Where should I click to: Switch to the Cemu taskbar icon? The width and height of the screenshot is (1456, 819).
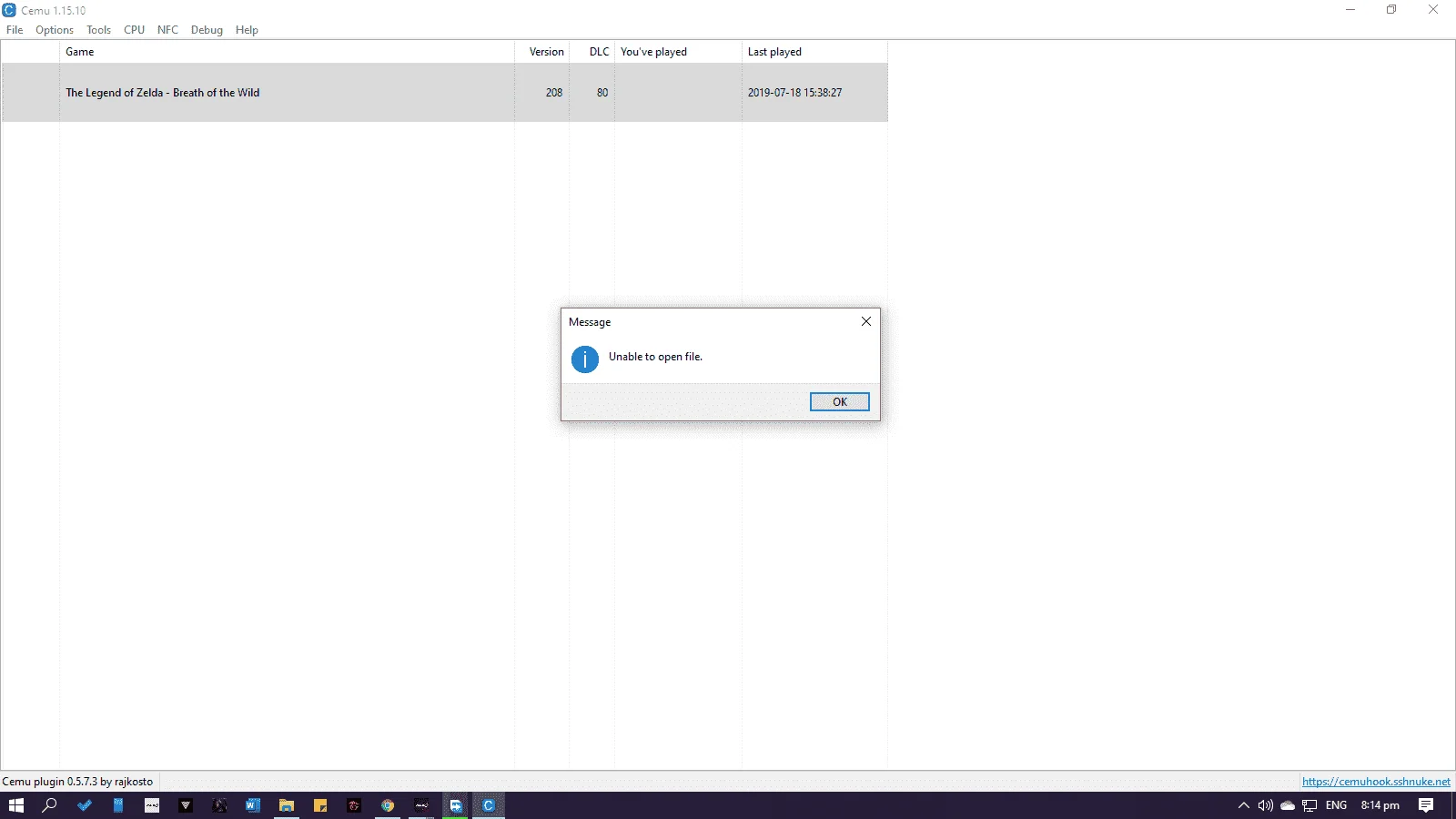pyautogui.click(x=489, y=805)
